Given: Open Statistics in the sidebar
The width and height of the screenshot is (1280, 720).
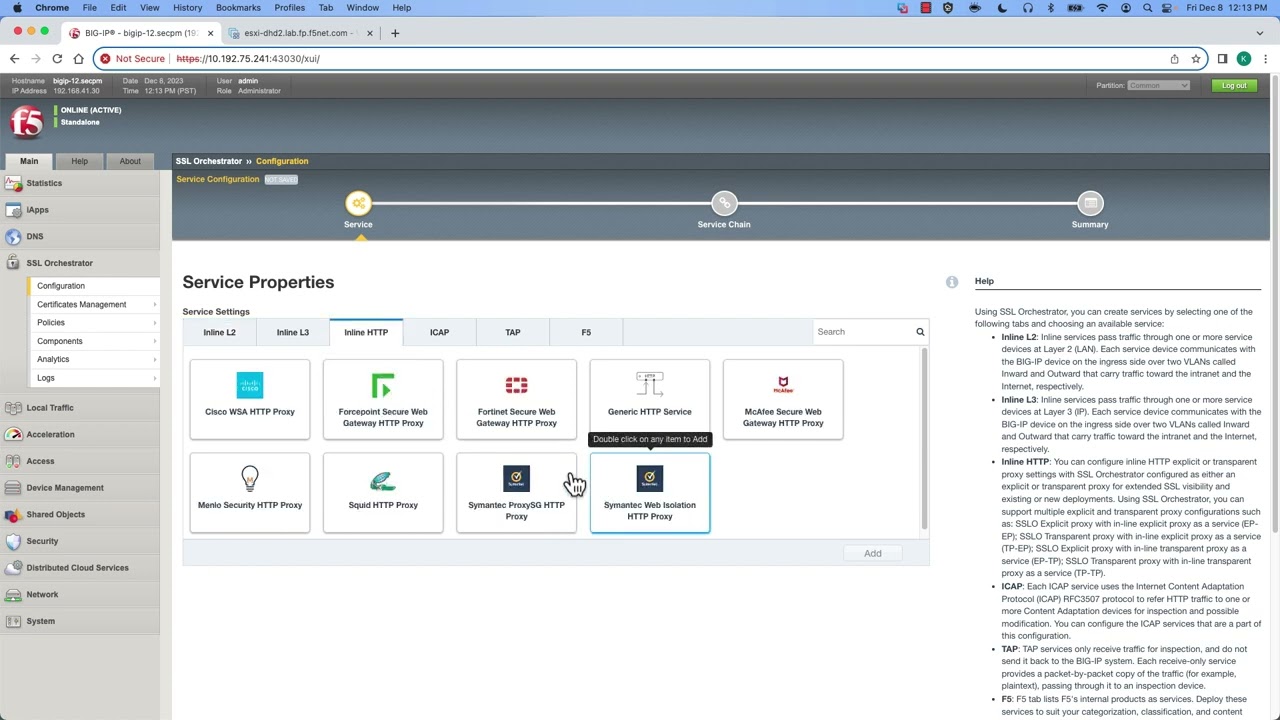Looking at the screenshot, I should [80, 183].
